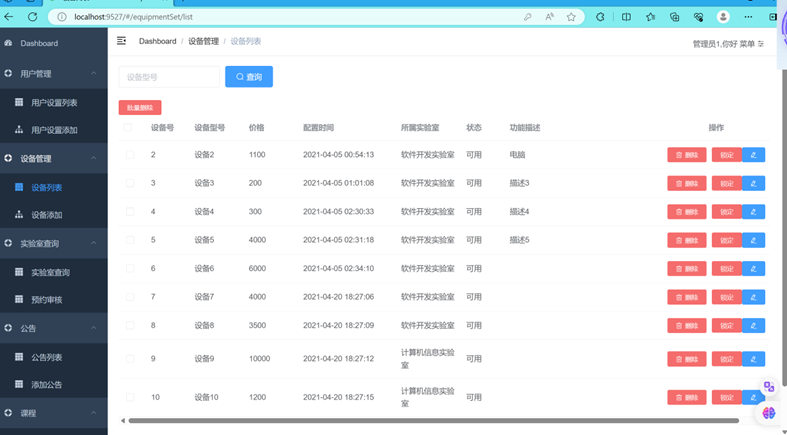The height and width of the screenshot is (435, 787).
Task: Check the select-all checkbox in table header
Action: 128,128
